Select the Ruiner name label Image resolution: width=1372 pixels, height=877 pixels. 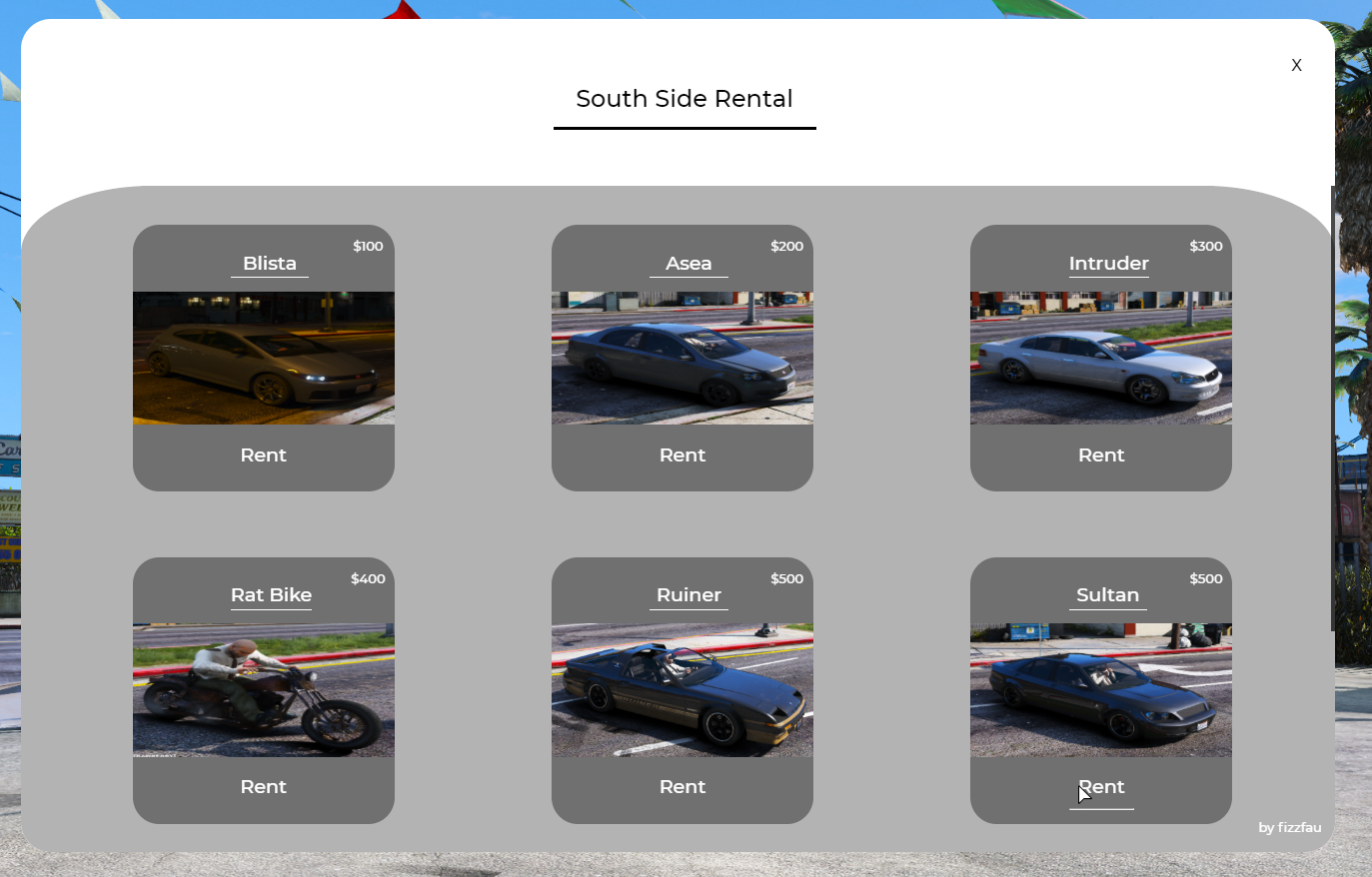click(688, 595)
